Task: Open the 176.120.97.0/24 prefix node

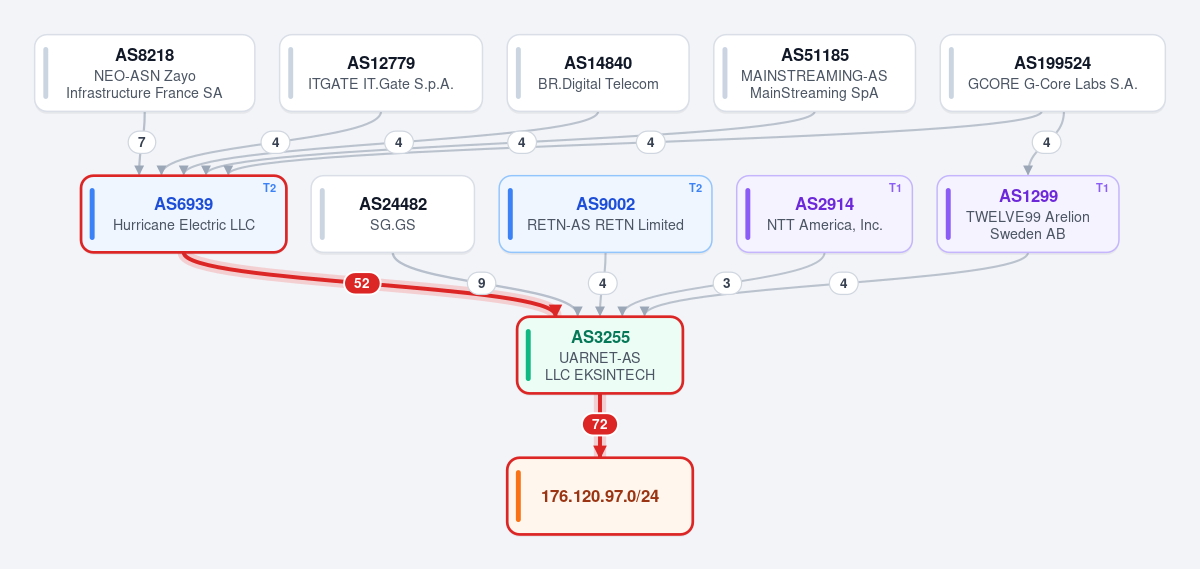Action: (600, 496)
